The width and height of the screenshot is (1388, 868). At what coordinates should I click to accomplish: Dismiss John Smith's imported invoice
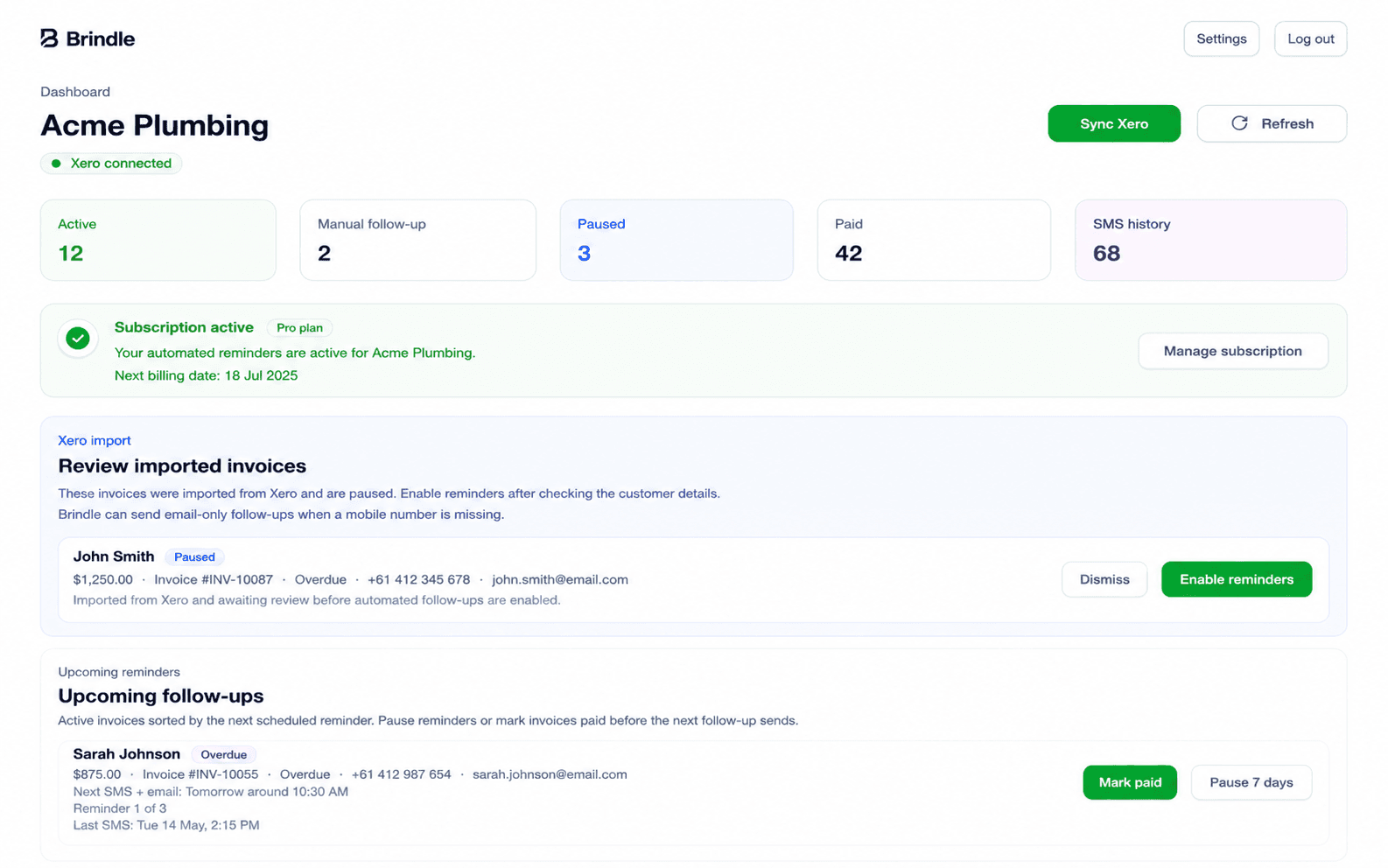[1104, 579]
